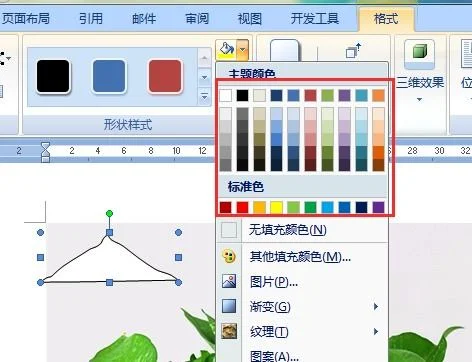Pick aqua theme color swatch

362,95
